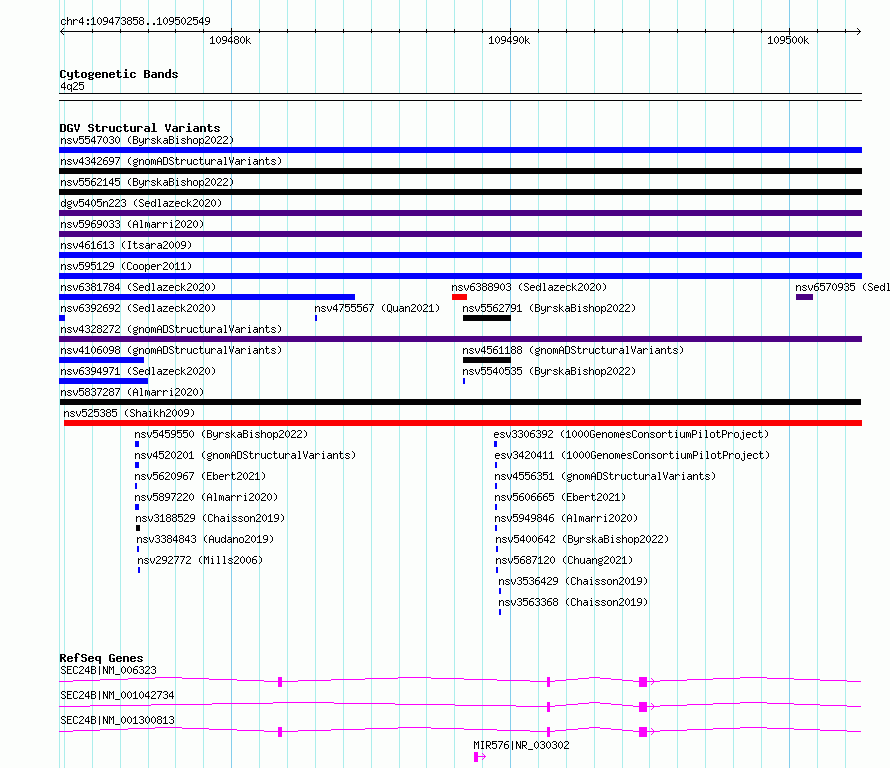890x768 pixels.
Task: Select SEC24B|NM_001300813 transcript label
Action: (117, 720)
